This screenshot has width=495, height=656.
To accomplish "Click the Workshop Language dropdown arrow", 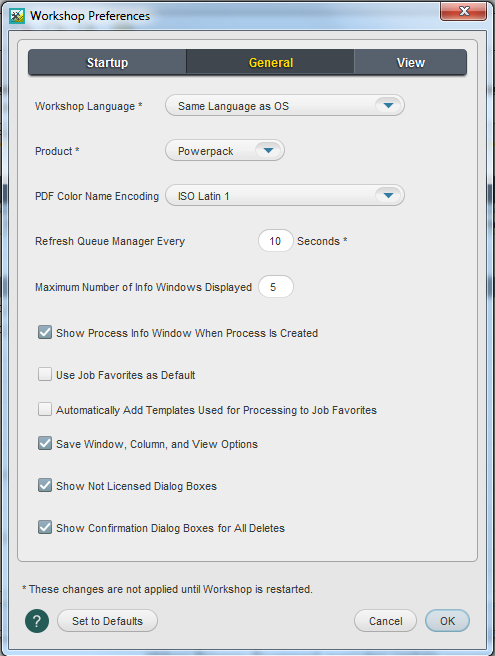I will click(x=388, y=105).
